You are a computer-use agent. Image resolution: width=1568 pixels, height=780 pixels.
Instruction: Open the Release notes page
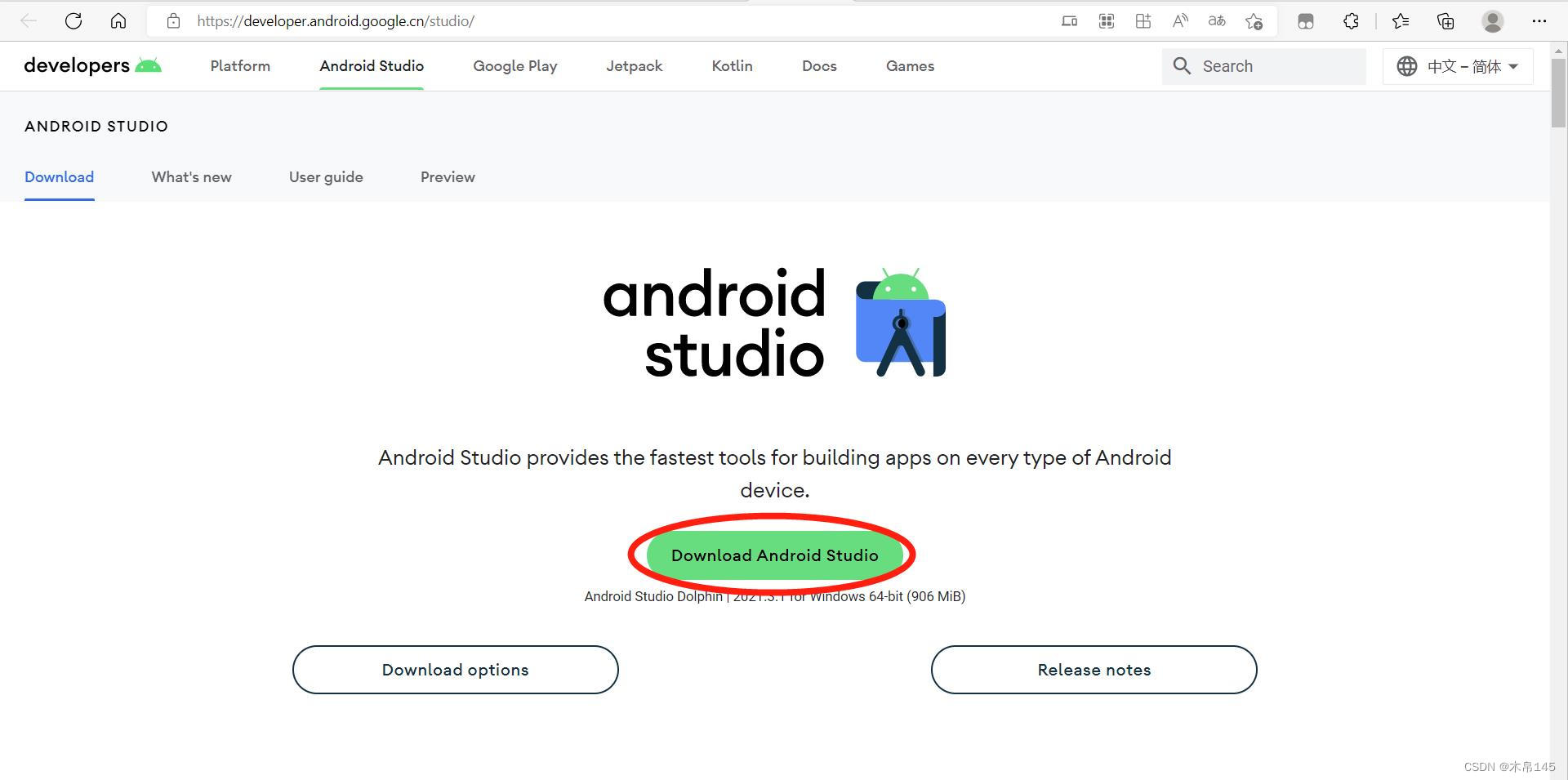tap(1094, 669)
